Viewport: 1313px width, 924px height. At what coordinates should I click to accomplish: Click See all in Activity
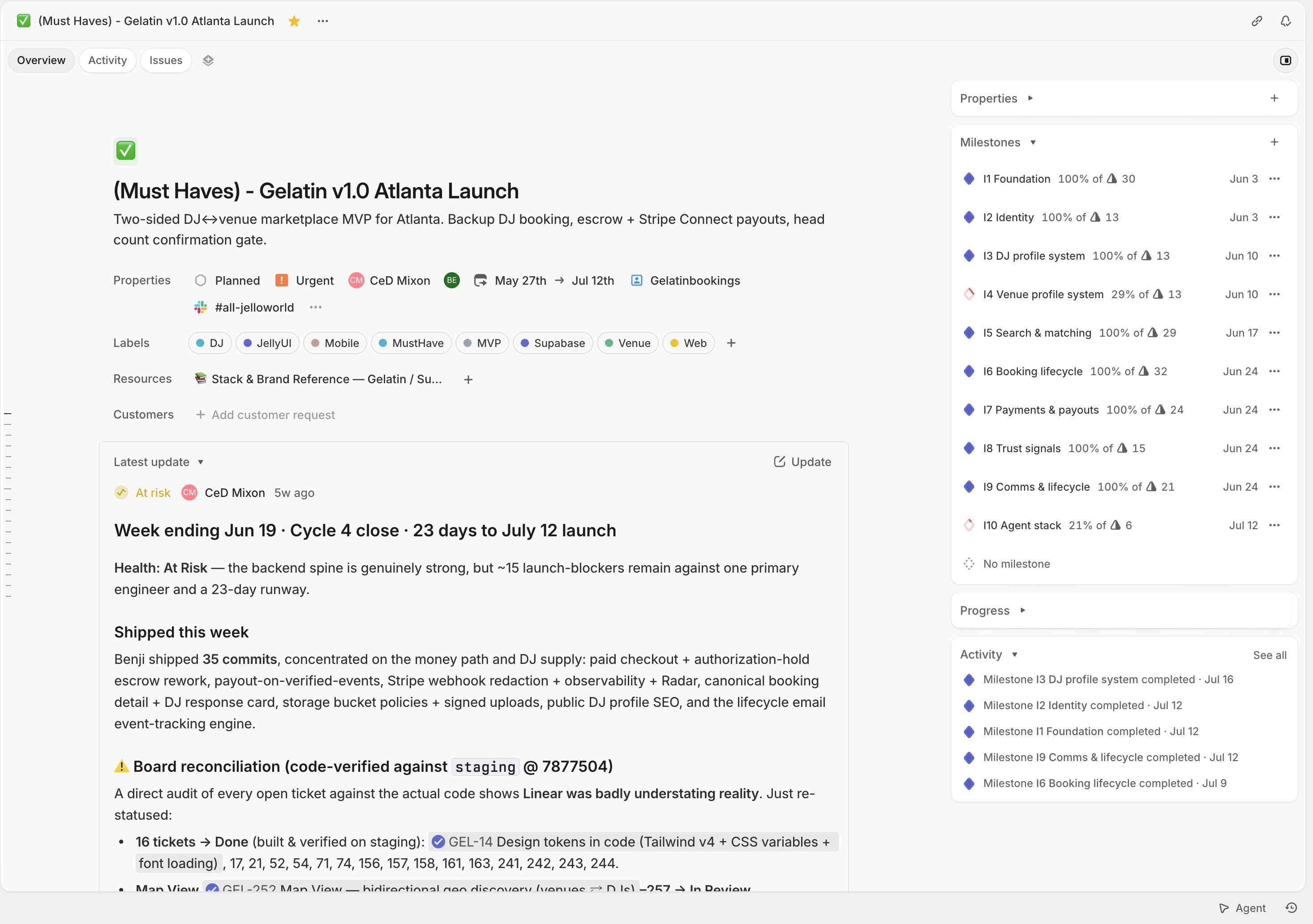(1270, 655)
